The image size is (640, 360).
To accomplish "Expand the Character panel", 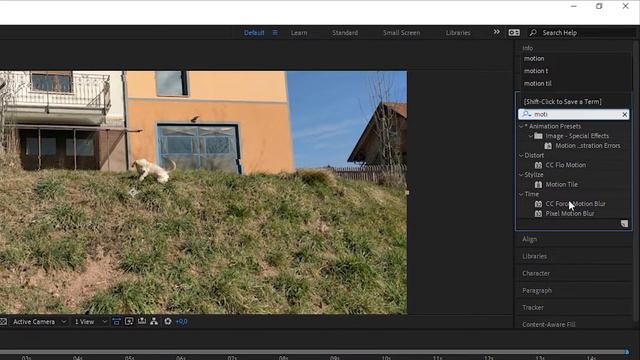I will 536,273.
